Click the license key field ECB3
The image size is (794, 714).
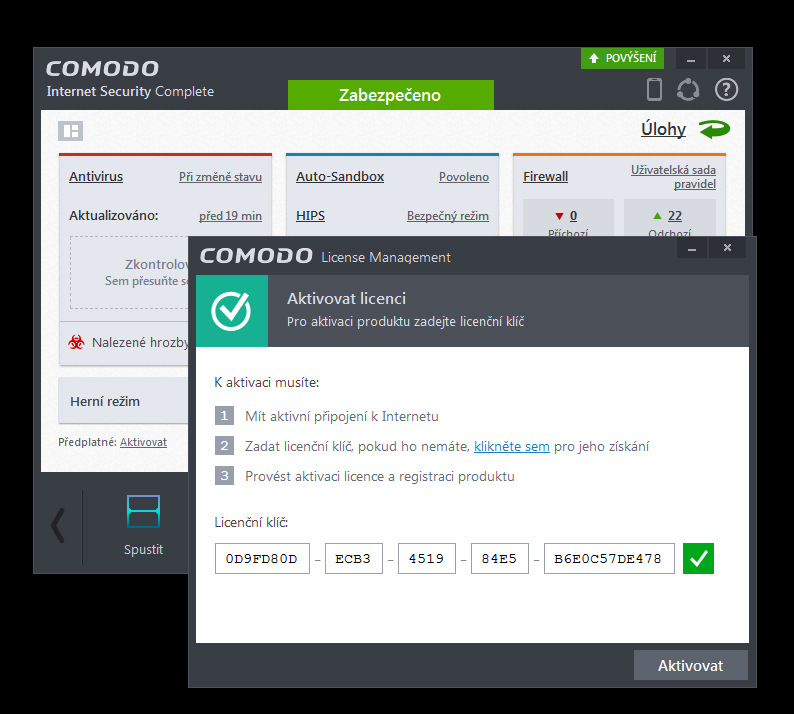click(353, 559)
